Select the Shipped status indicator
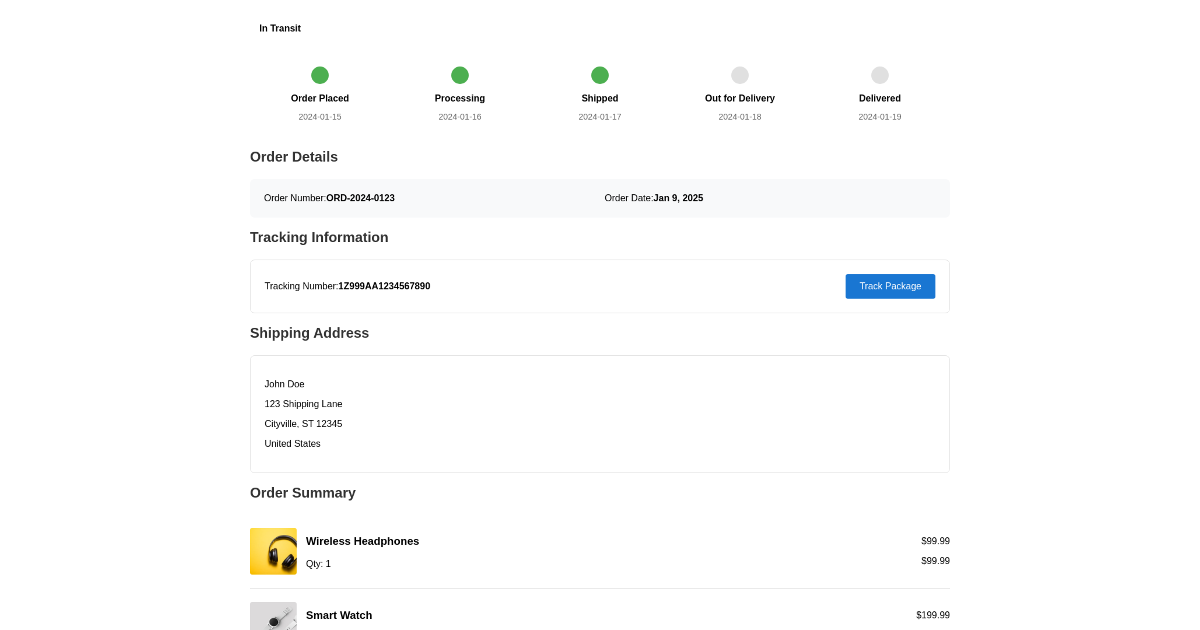Image resolution: width=1200 pixels, height=630 pixels. [x=600, y=75]
